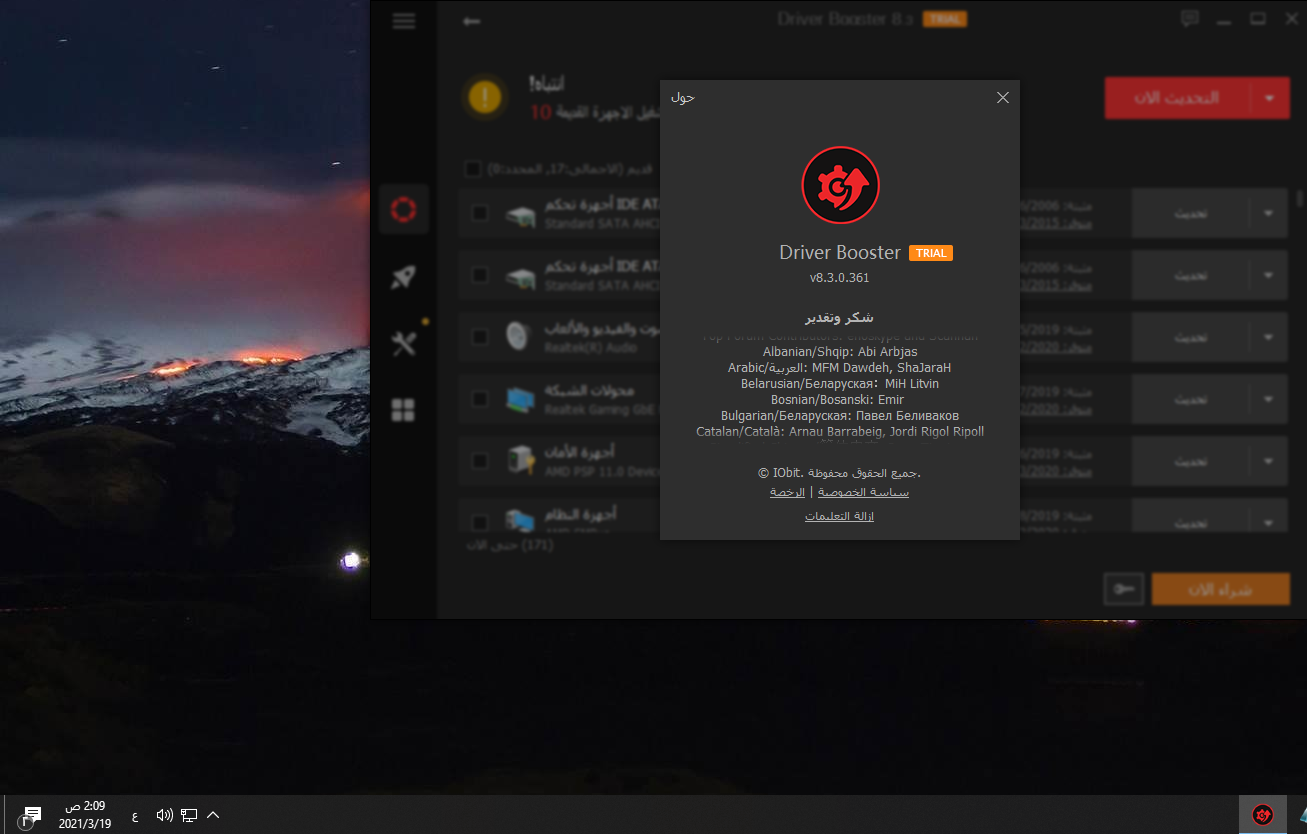Viewport: 1307px width, 834px height.
Task: Update the first IDE ATA controller driver
Action: [1190, 214]
